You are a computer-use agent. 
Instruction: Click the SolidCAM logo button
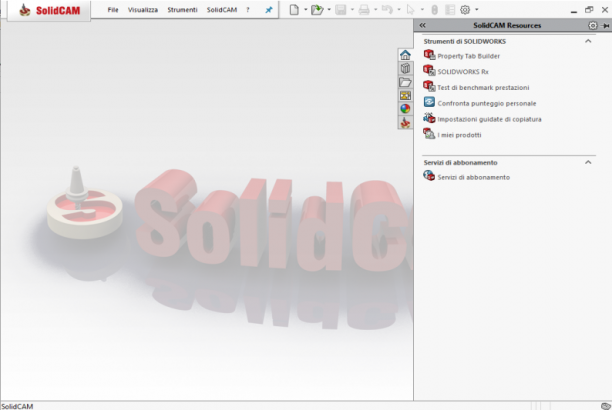tap(49, 10)
